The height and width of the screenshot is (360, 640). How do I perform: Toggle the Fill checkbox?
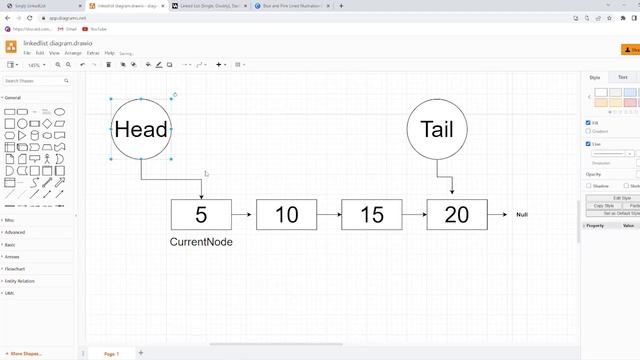[x=588, y=122]
